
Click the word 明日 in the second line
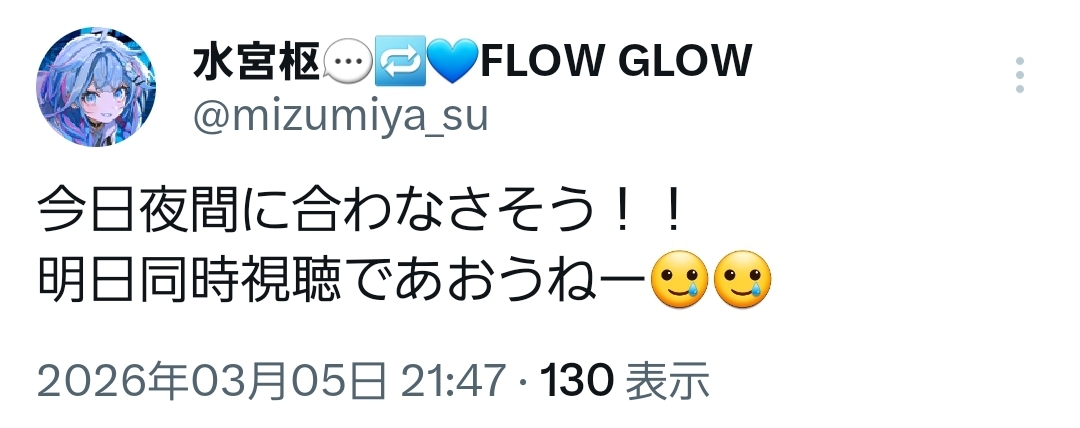click(x=85, y=280)
